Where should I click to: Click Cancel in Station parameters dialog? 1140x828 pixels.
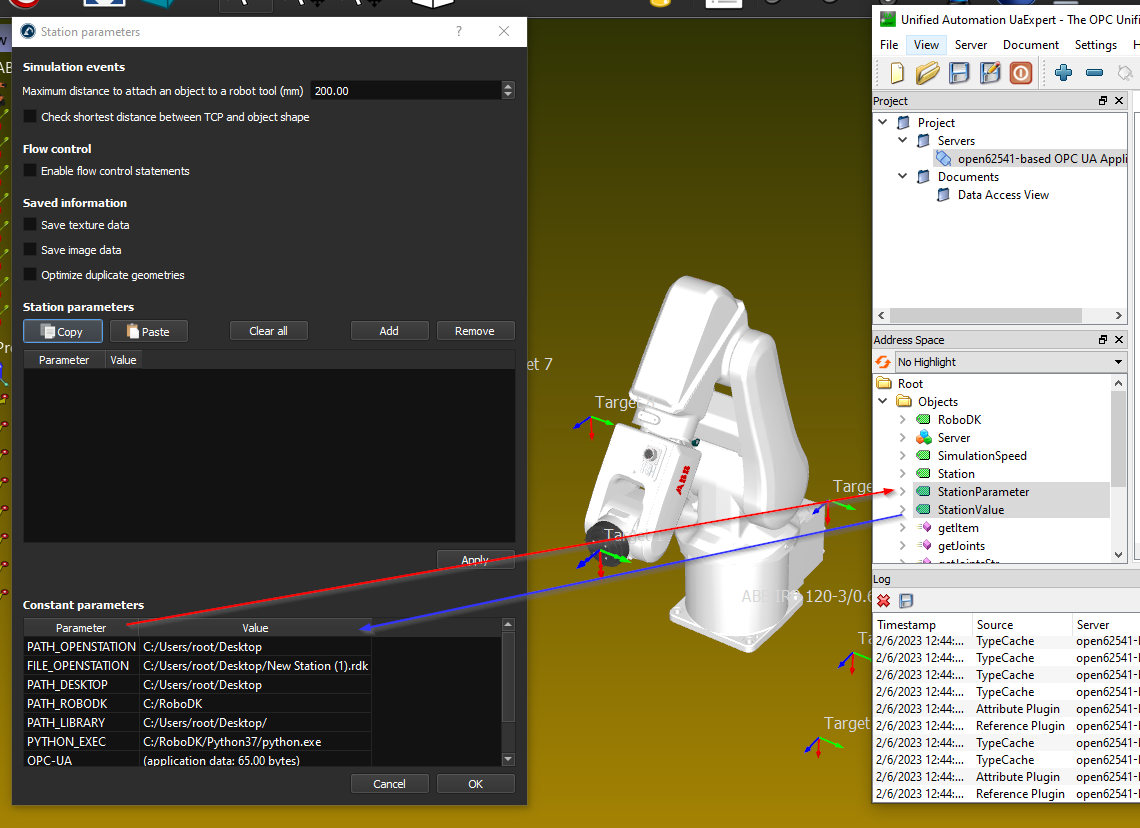(389, 784)
